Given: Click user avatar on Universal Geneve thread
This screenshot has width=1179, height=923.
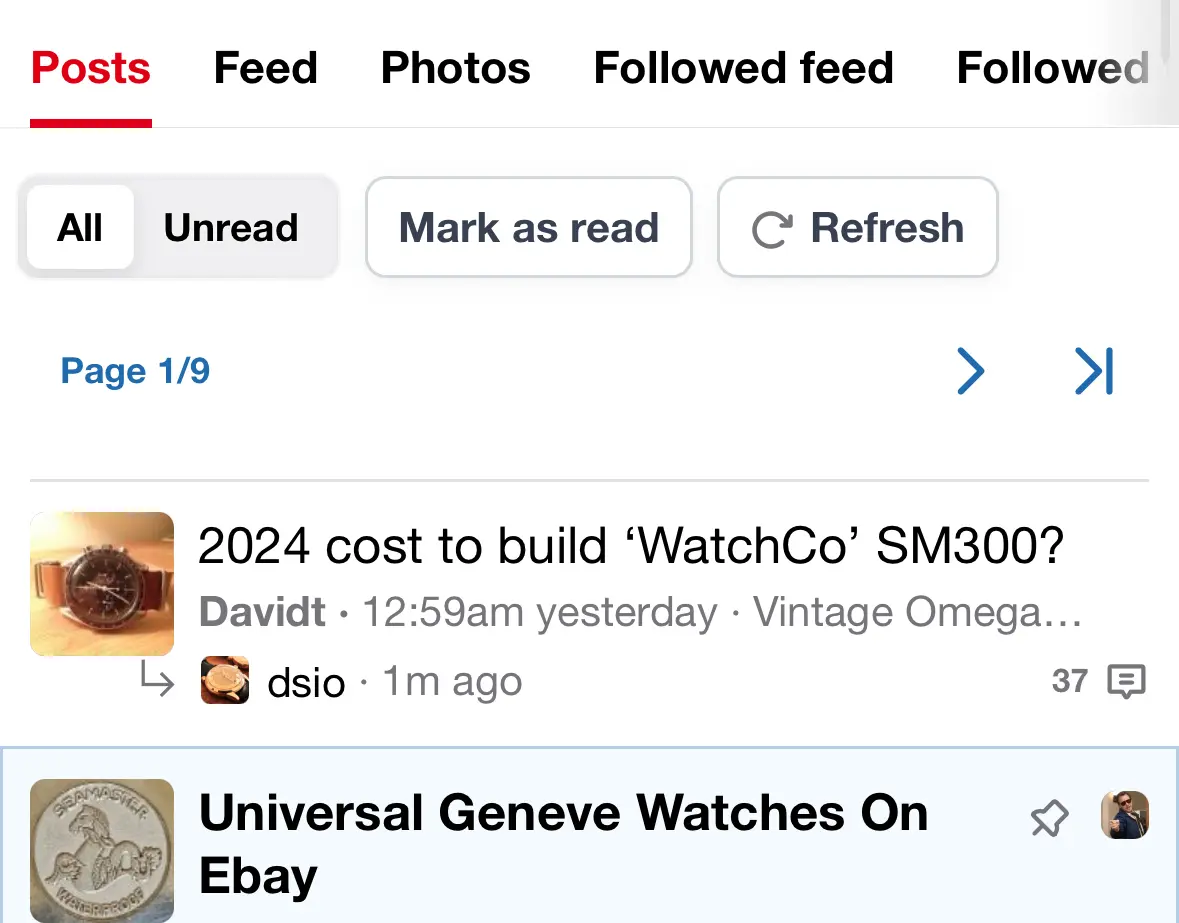Looking at the screenshot, I should pos(1125,815).
